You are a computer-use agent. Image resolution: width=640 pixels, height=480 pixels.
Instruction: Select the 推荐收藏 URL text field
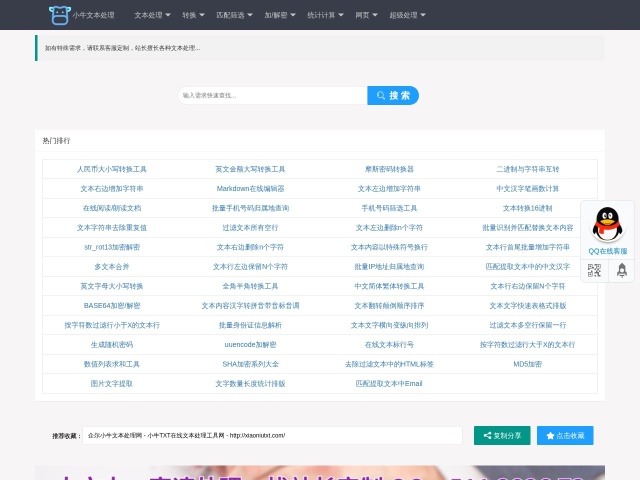(x=272, y=436)
